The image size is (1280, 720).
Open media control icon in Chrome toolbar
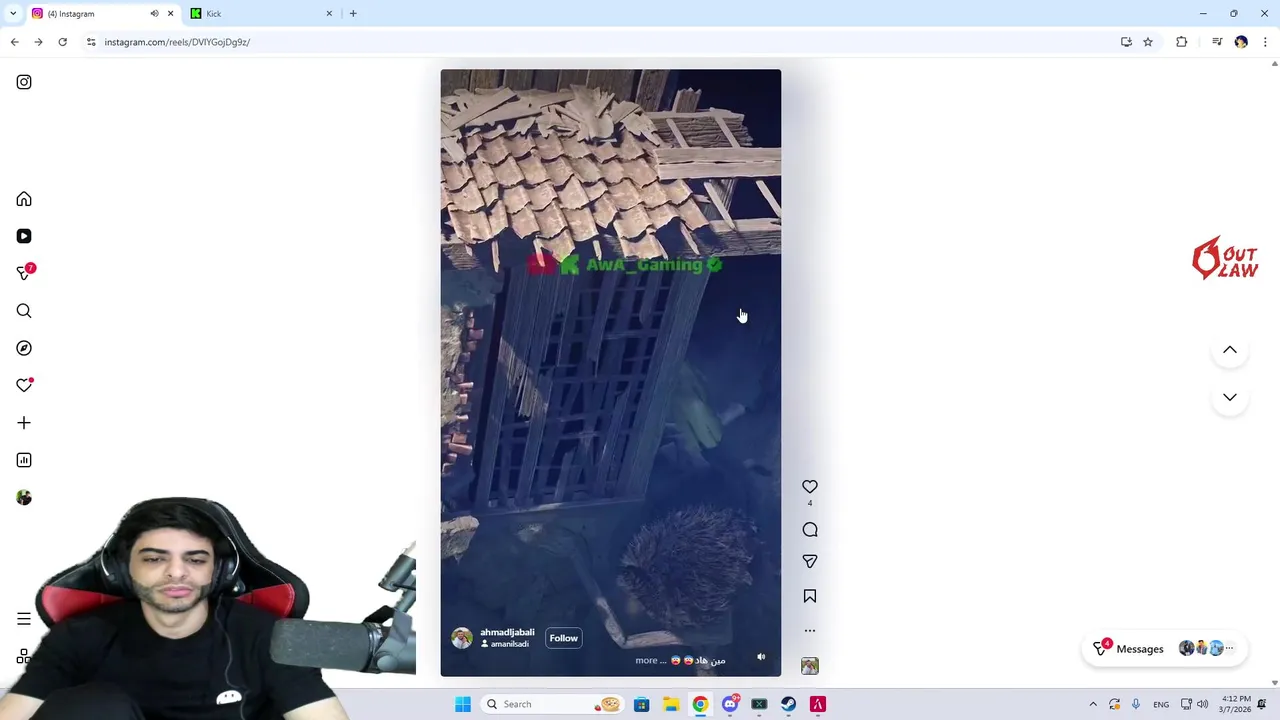[1217, 42]
